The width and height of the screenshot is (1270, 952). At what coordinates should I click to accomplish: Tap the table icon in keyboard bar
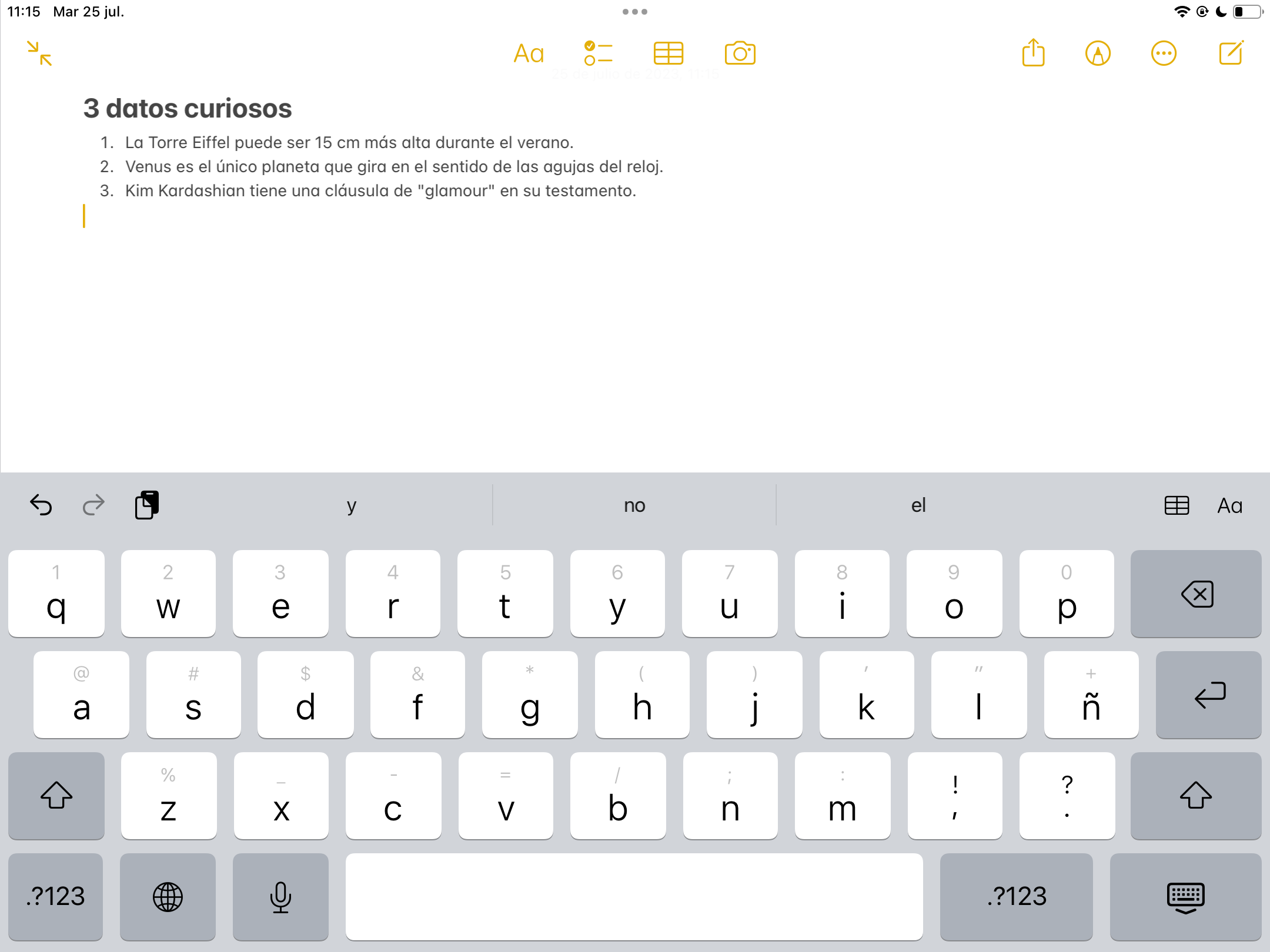click(x=1177, y=505)
